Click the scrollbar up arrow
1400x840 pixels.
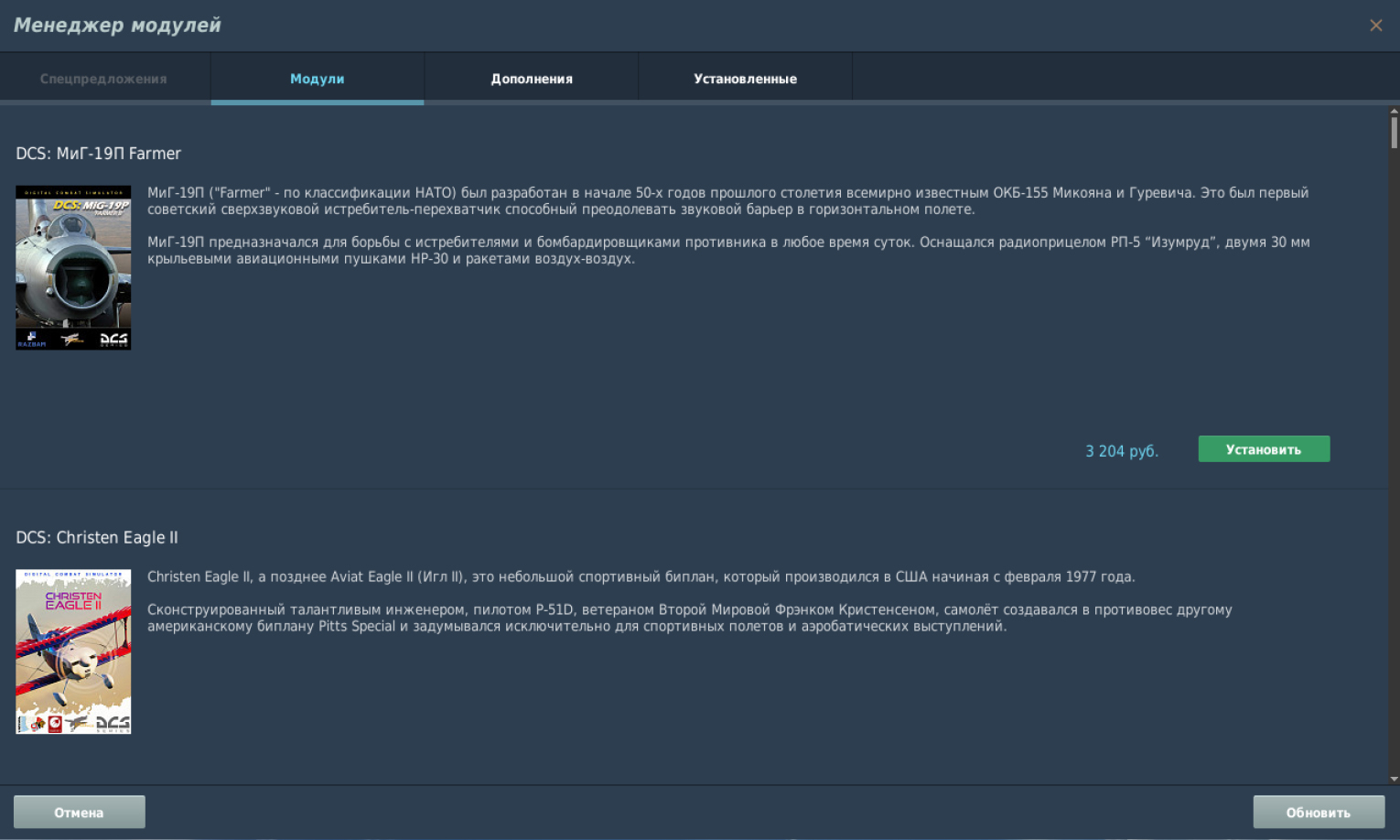coord(1394,112)
